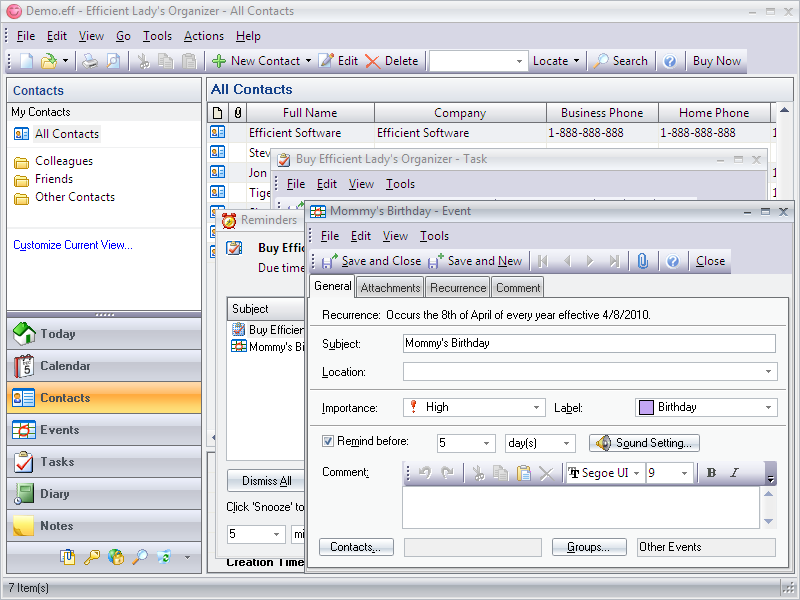Click the print icon in main toolbar
Viewport: 800px width, 600px height.
[x=90, y=61]
